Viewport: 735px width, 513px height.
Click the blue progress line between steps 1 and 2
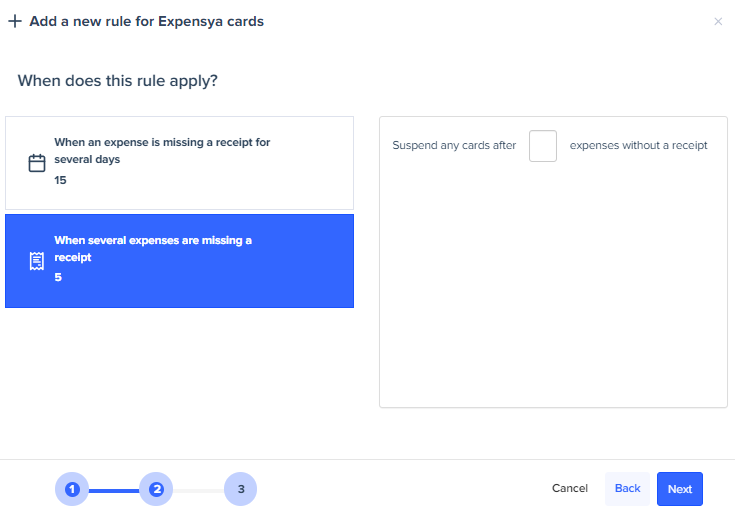tap(114, 490)
